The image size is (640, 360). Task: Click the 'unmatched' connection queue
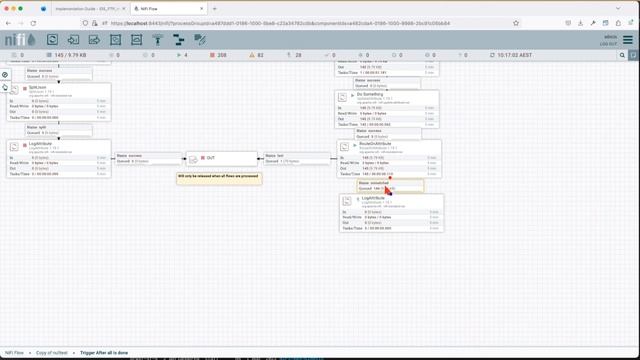[x=390, y=186]
